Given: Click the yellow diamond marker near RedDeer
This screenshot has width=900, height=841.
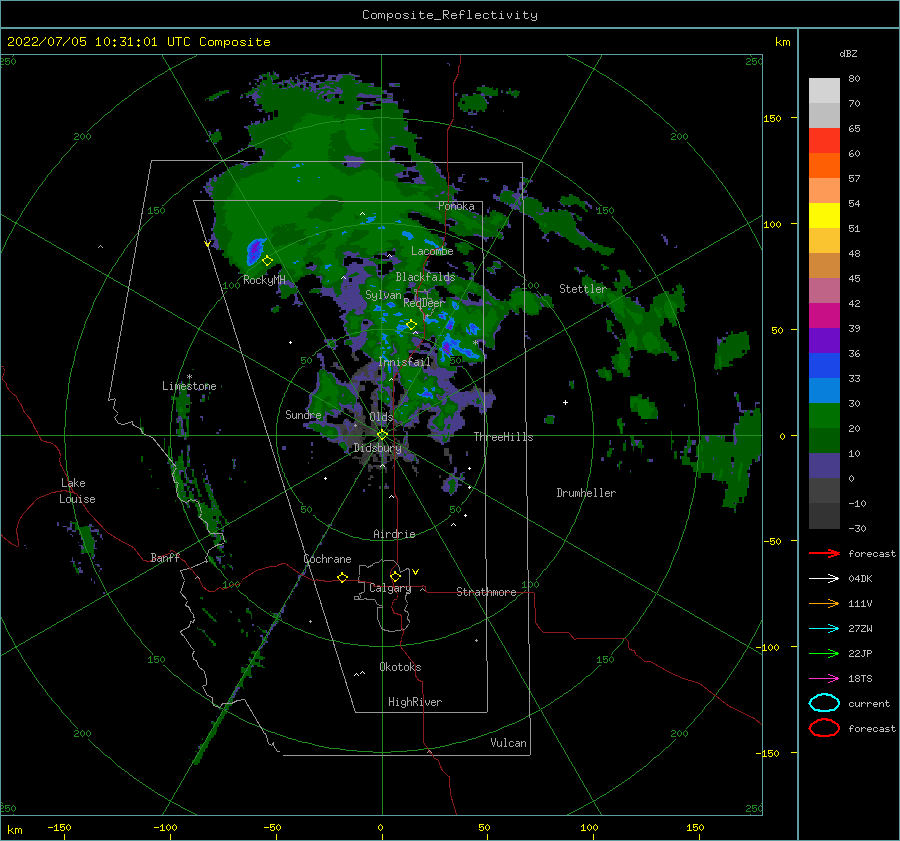Looking at the screenshot, I should 412,325.
